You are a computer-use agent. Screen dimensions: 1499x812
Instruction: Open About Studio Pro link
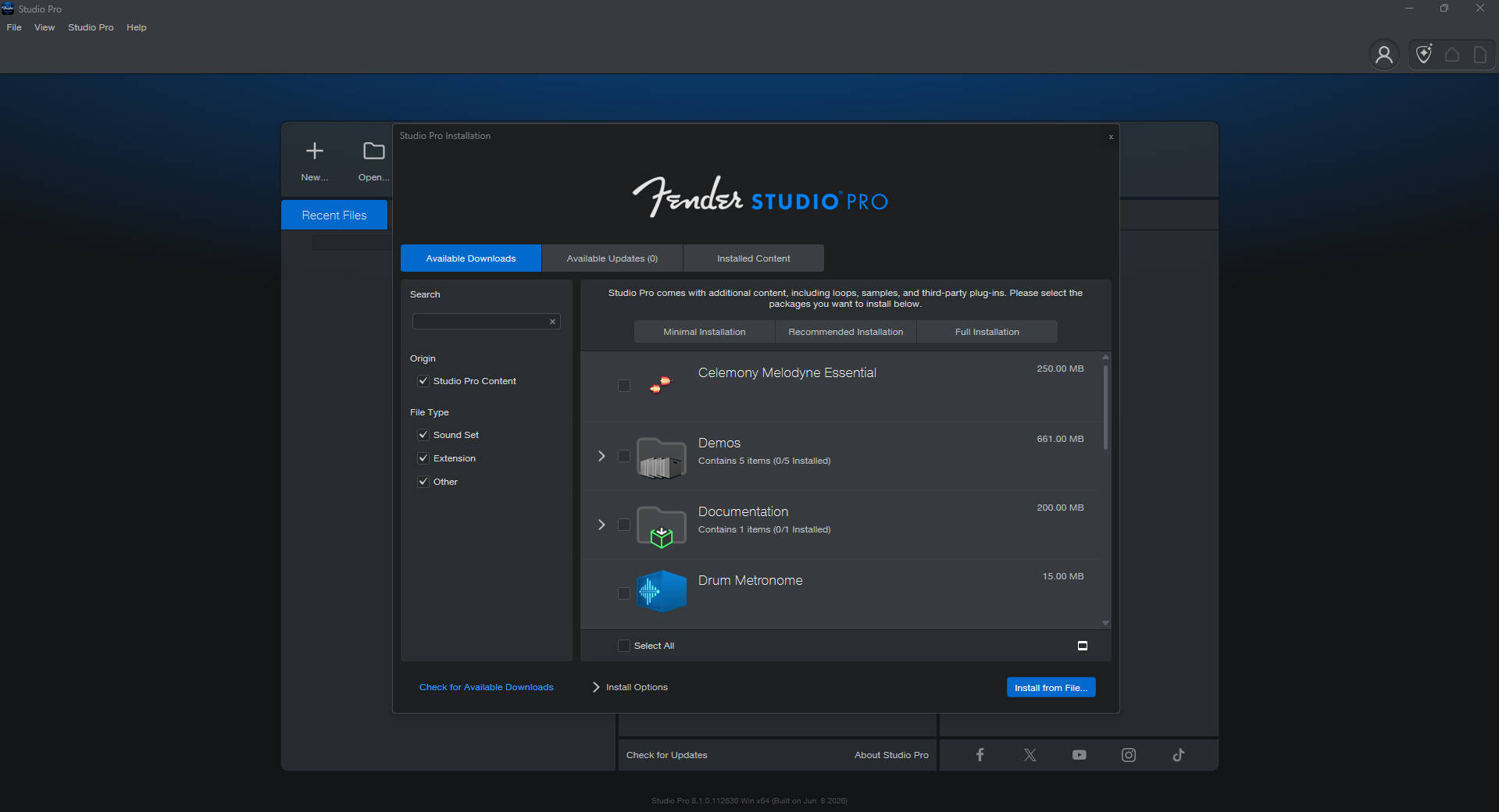[x=891, y=755]
